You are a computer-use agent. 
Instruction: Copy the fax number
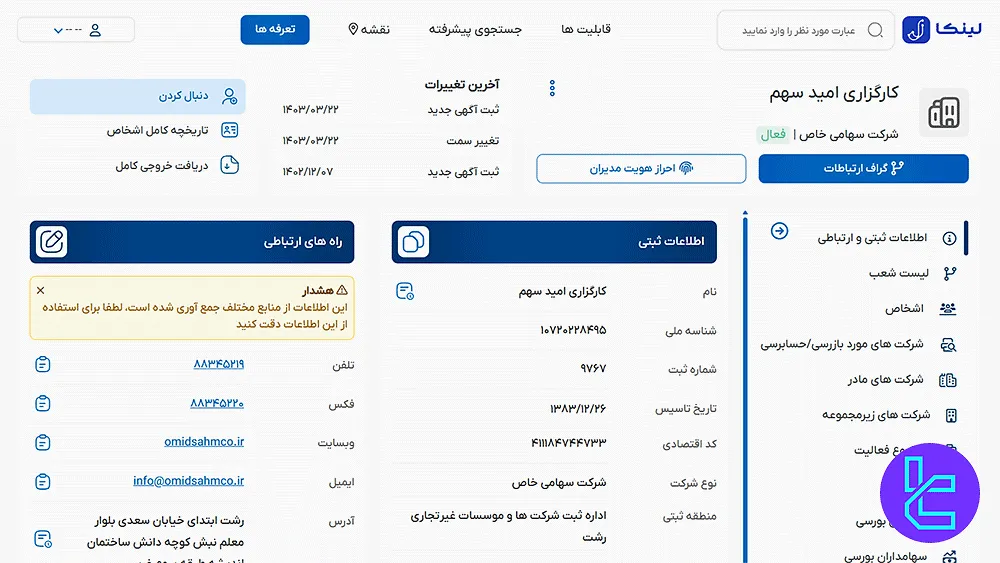click(43, 404)
